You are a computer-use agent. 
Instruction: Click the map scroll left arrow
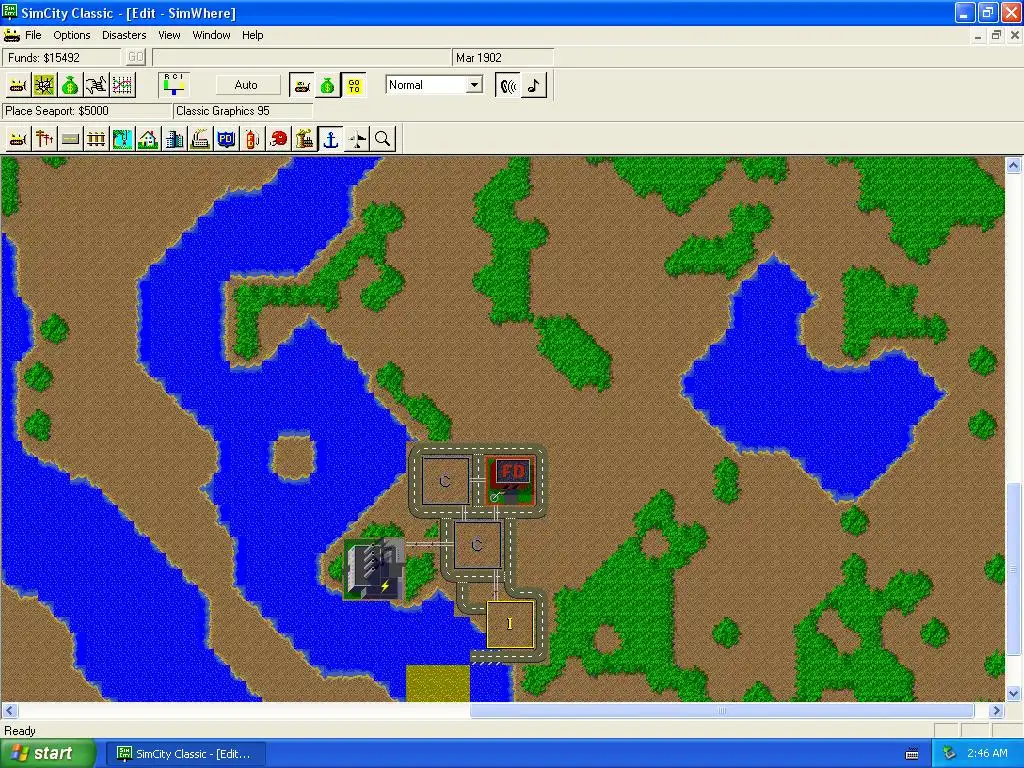[9, 711]
